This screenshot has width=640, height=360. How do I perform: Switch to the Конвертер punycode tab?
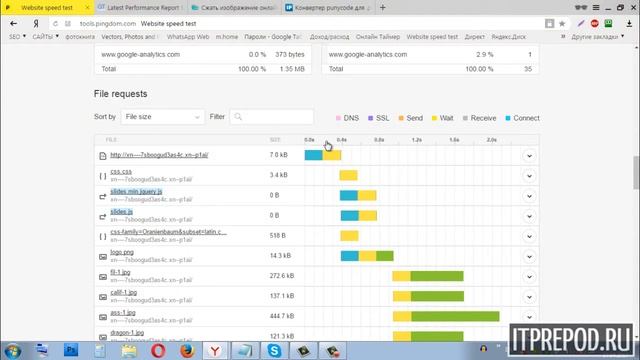[x=329, y=7]
